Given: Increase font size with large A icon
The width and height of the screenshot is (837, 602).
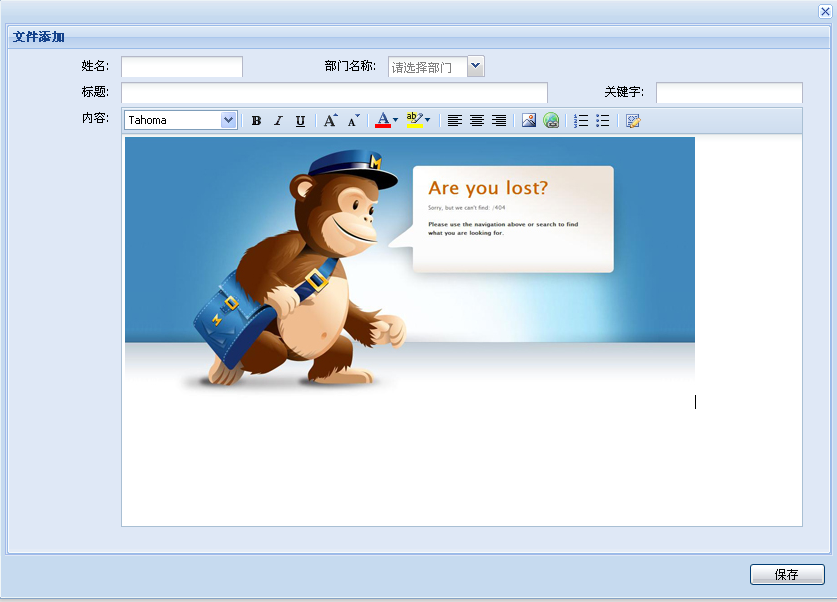Looking at the screenshot, I should coord(330,121).
